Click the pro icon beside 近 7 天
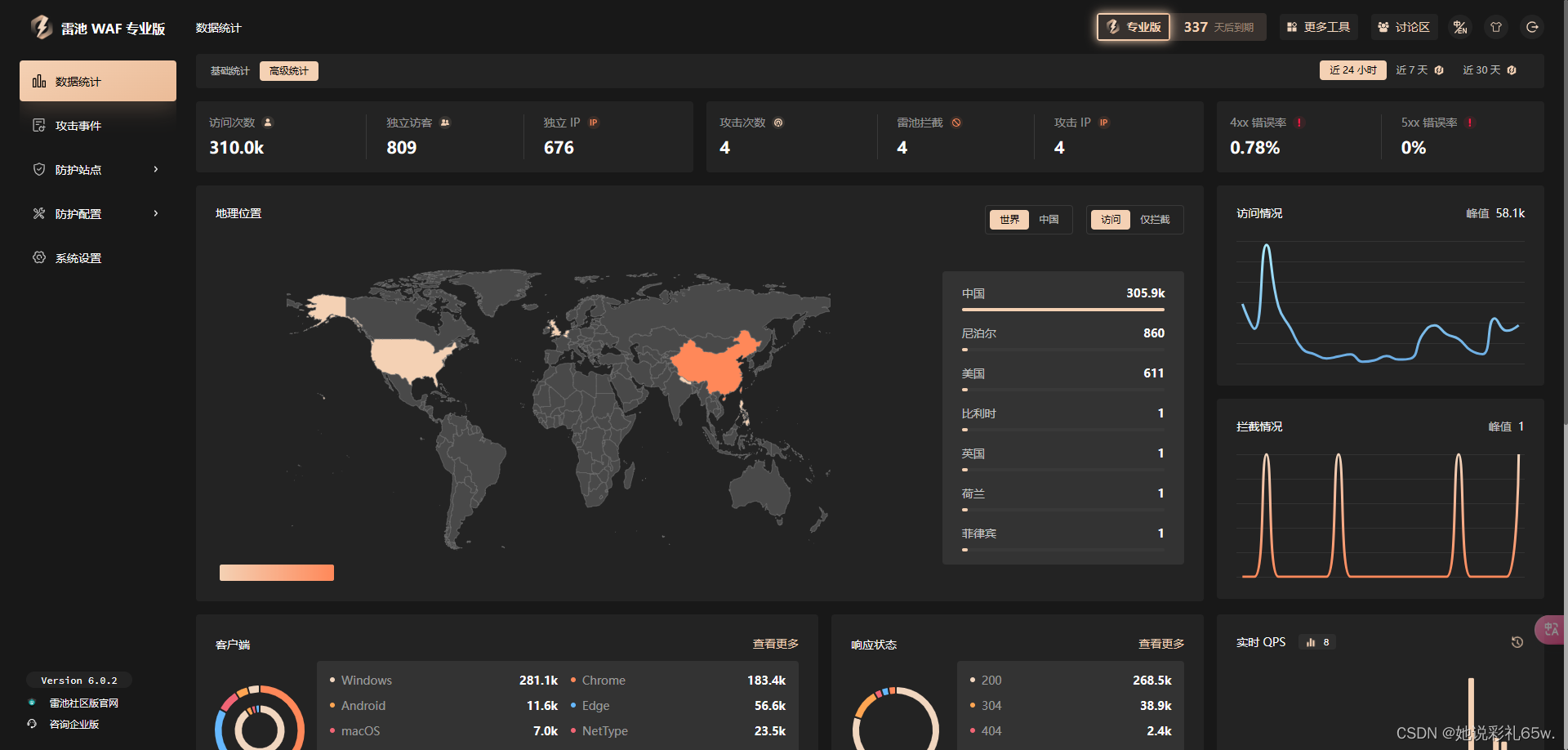The image size is (1568, 750). point(1439,70)
